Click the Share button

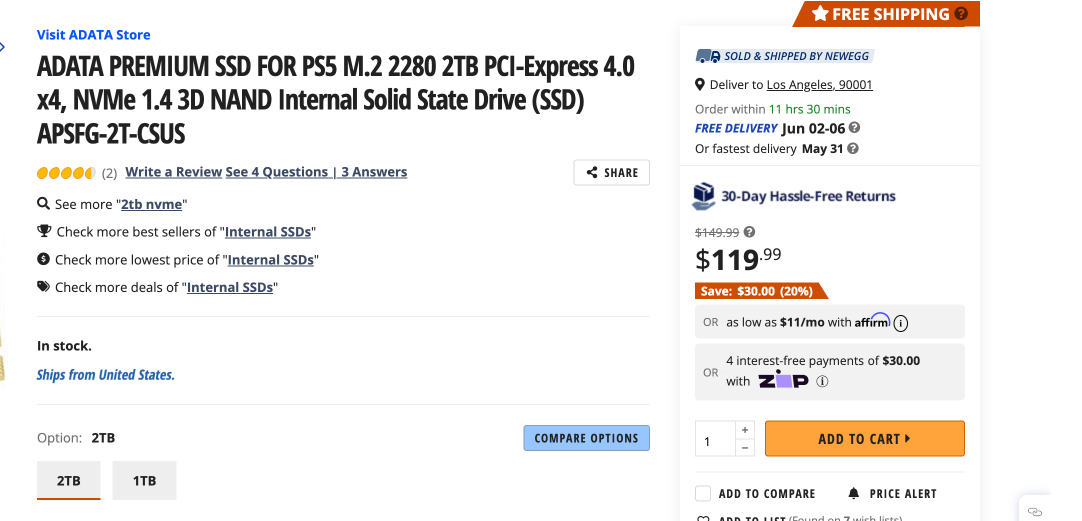click(x=611, y=172)
